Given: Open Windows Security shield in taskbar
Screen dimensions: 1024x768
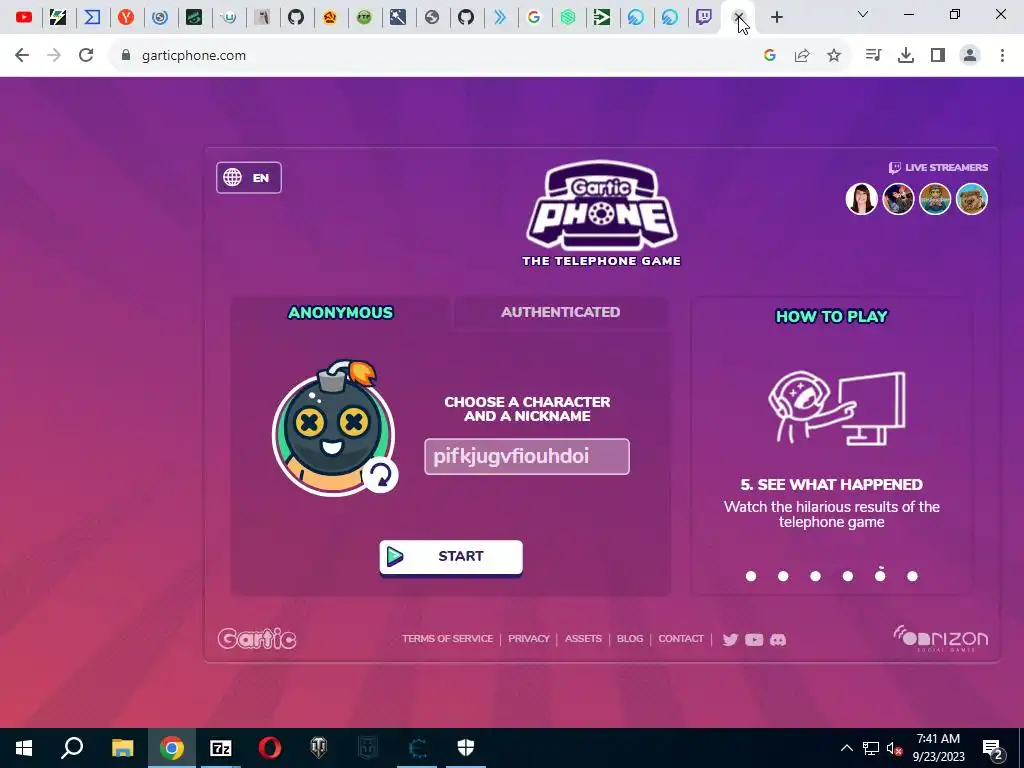Looking at the screenshot, I should [x=466, y=748].
